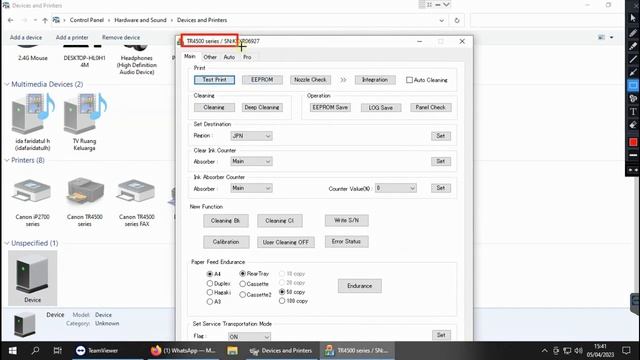Screen dimensions: 640x360
Task: Click Set button for Clear Ink Counter
Action: tap(441, 162)
